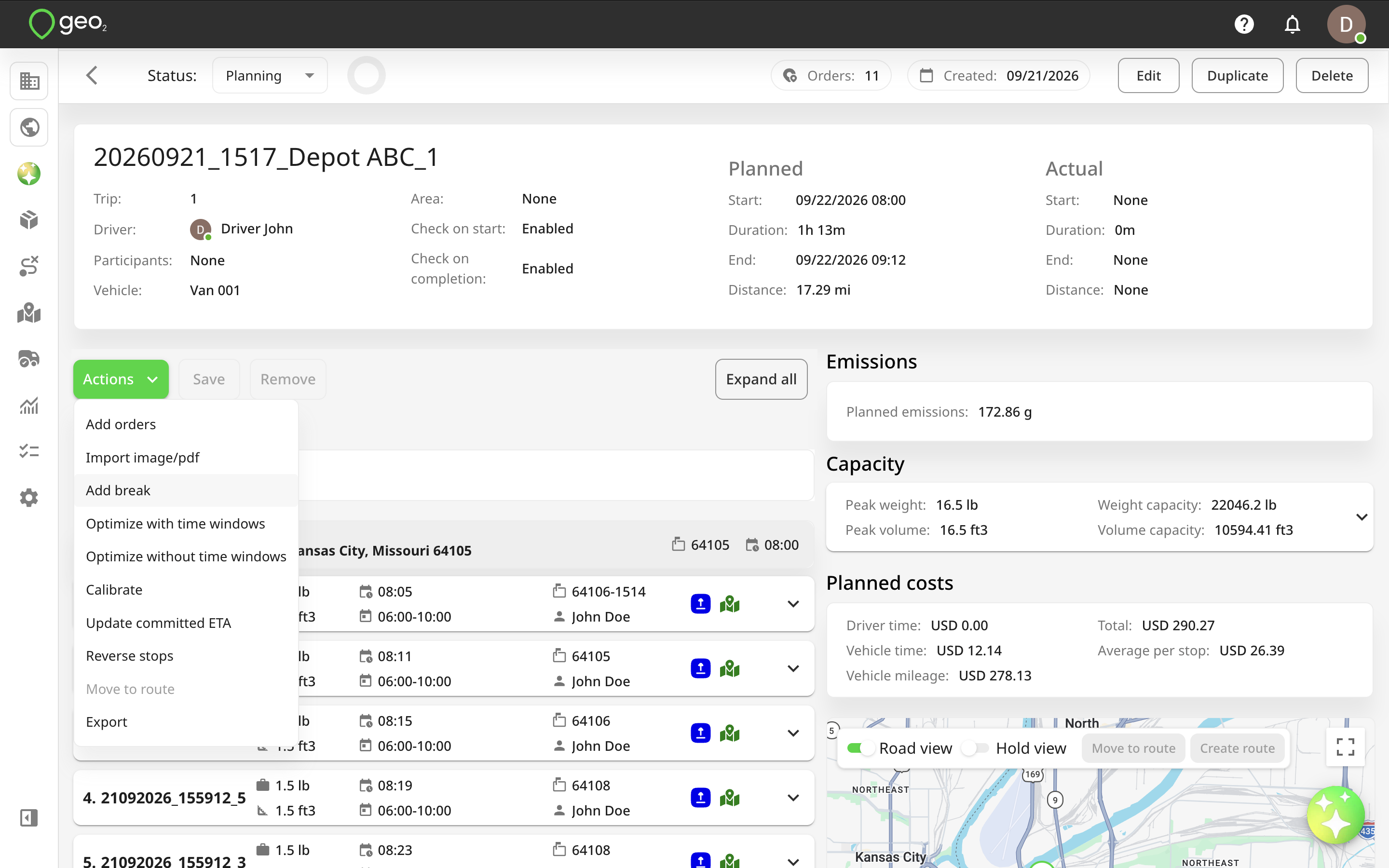Click green map icon for order 64106-1514
The height and width of the screenshot is (868, 1389).
(730, 604)
